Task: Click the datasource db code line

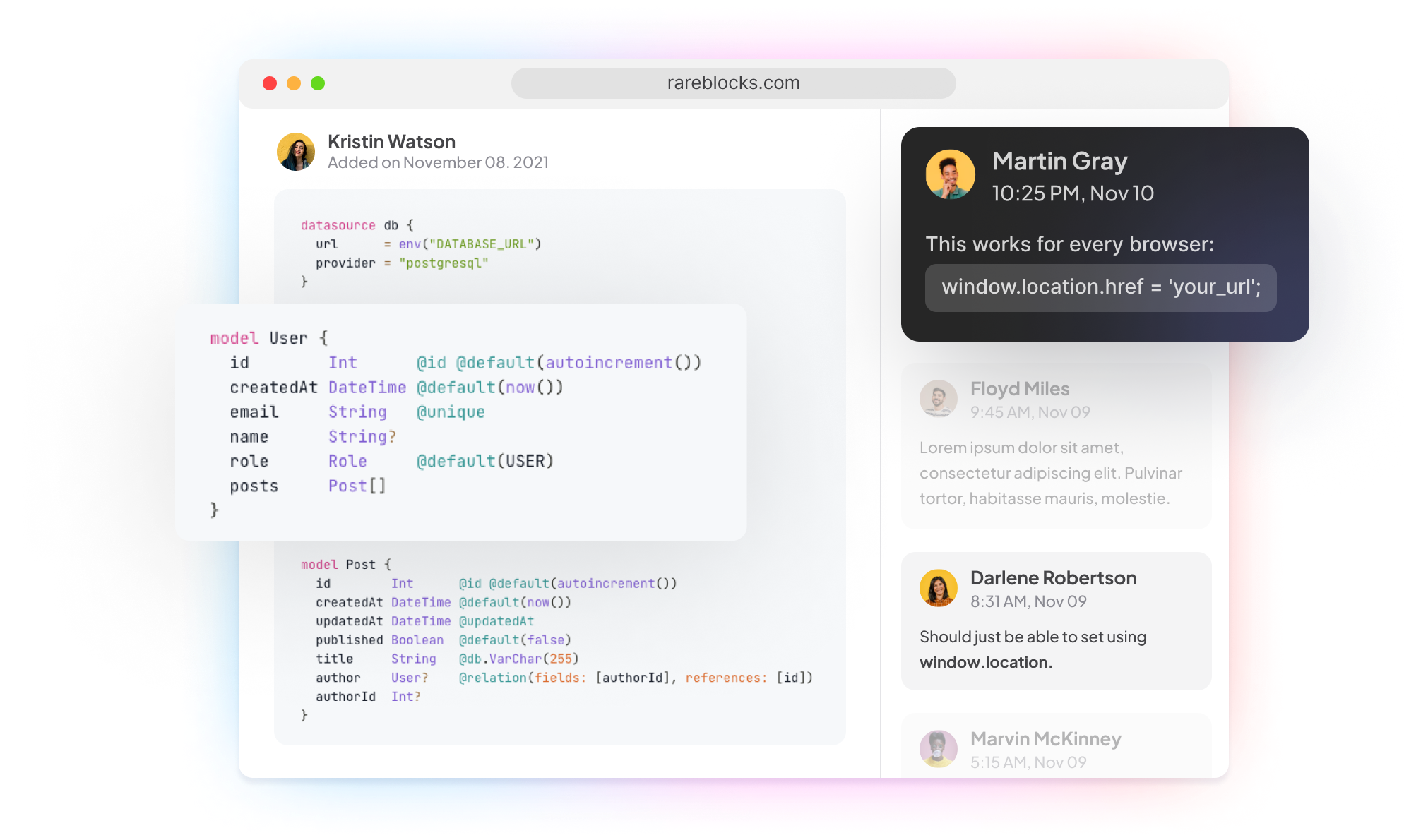Action: (x=357, y=225)
